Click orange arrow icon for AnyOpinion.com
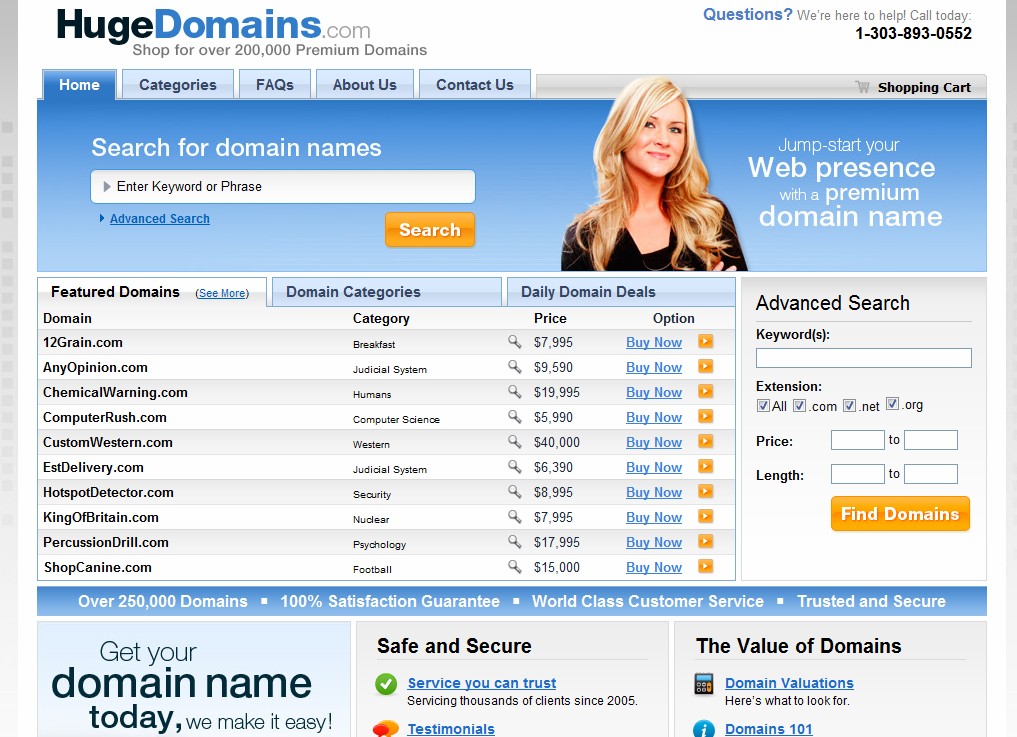The width and height of the screenshot is (1017, 737). 706,367
